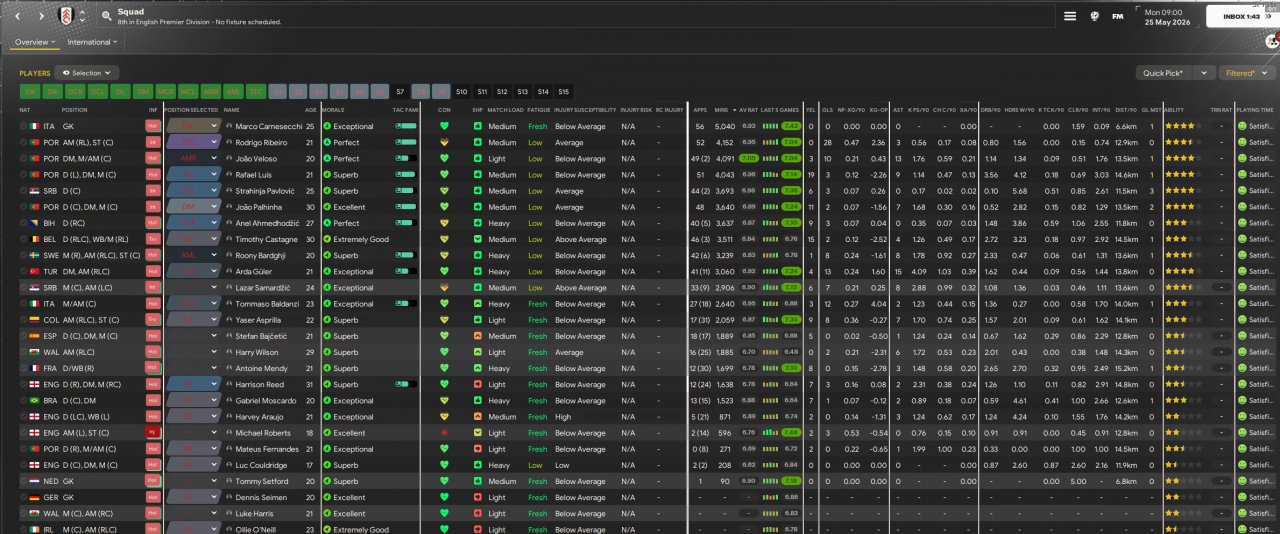The width and height of the screenshot is (1280, 534).
Task: Open the hamburger menu icon
Action: [x=1070, y=16]
